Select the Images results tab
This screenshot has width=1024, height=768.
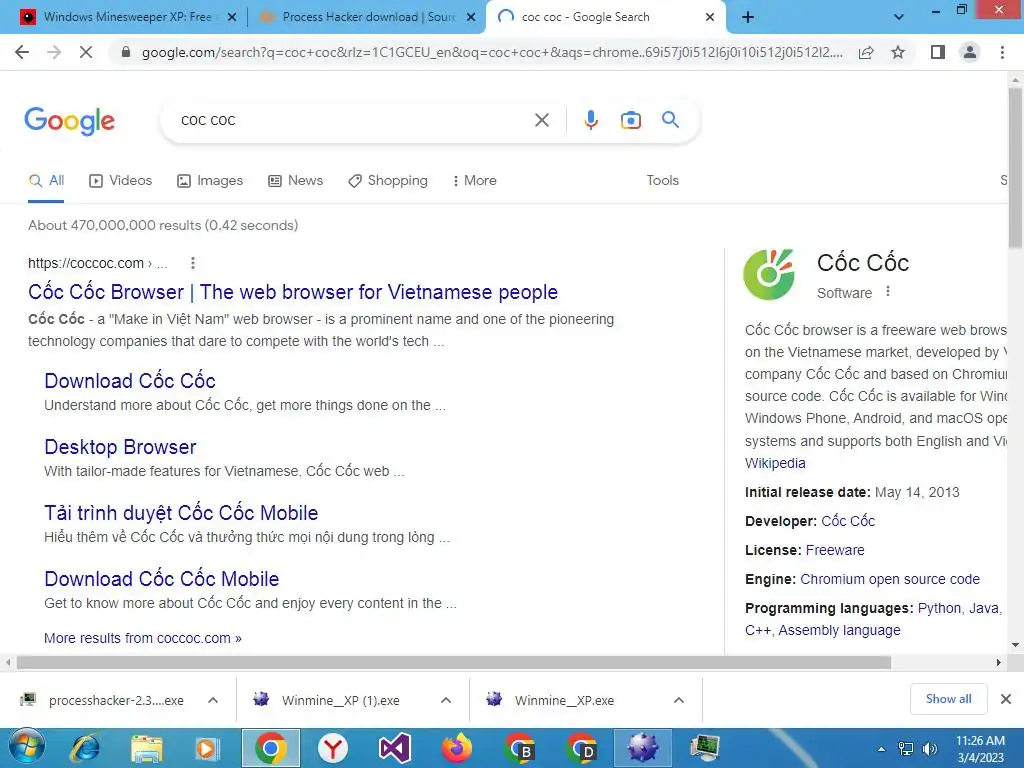[210, 180]
